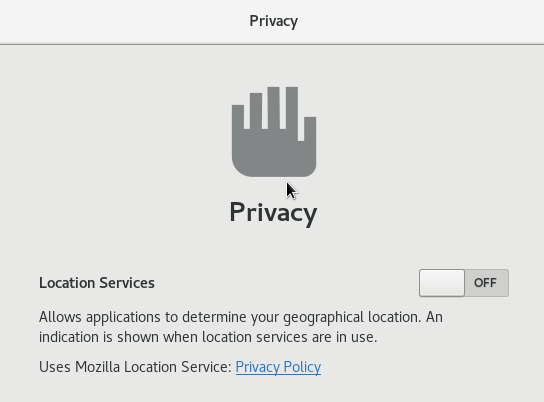Click the Location Services label

coord(97,283)
